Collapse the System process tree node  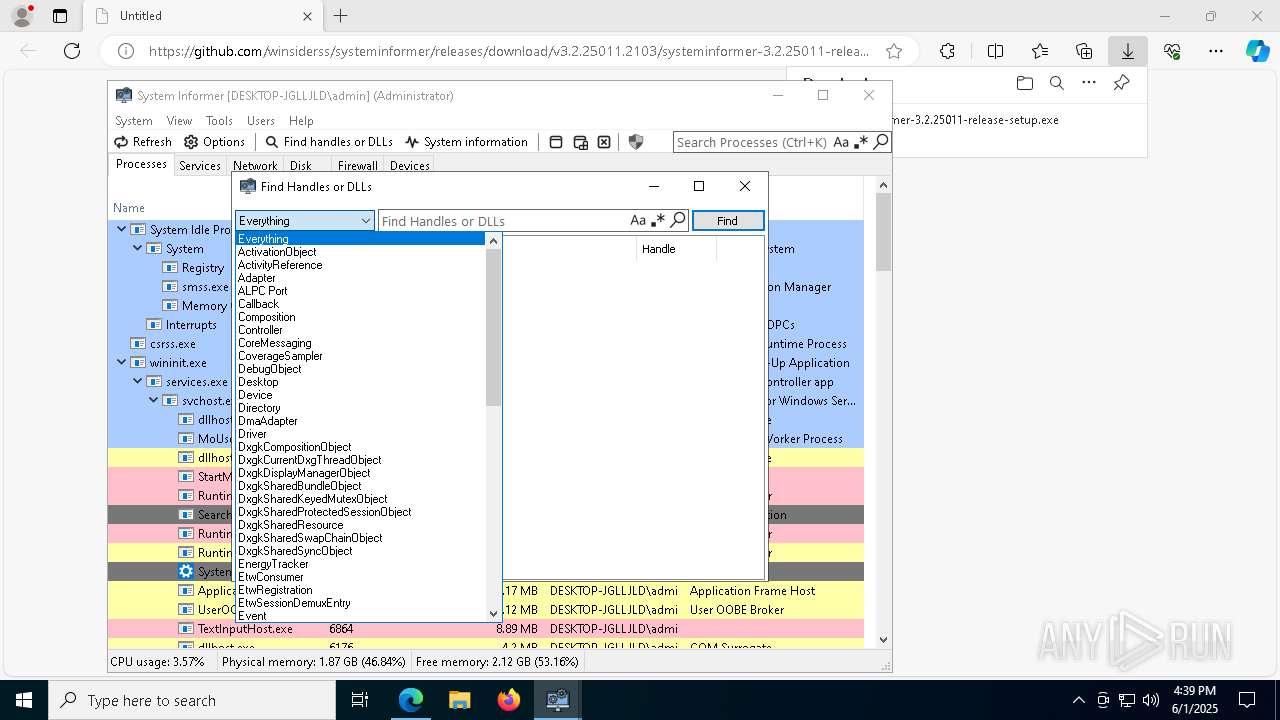[x=138, y=248]
